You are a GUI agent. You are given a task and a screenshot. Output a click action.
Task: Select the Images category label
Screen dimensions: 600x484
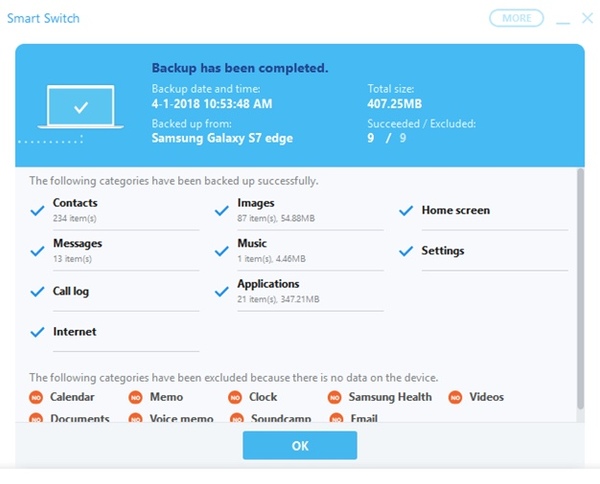click(256, 203)
